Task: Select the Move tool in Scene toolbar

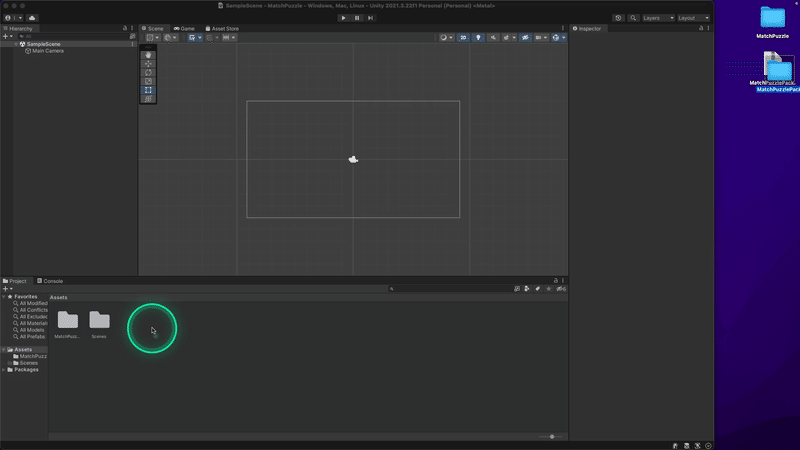Action: (x=148, y=64)
